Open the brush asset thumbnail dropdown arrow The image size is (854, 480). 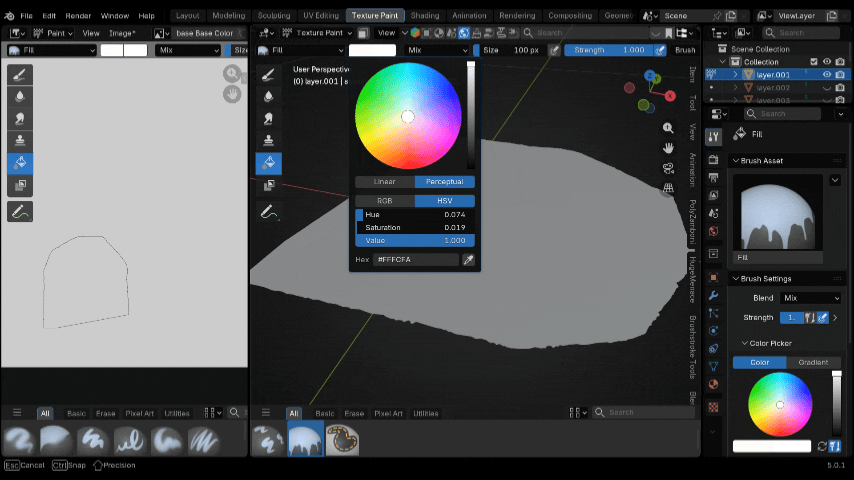pos(835,180)
